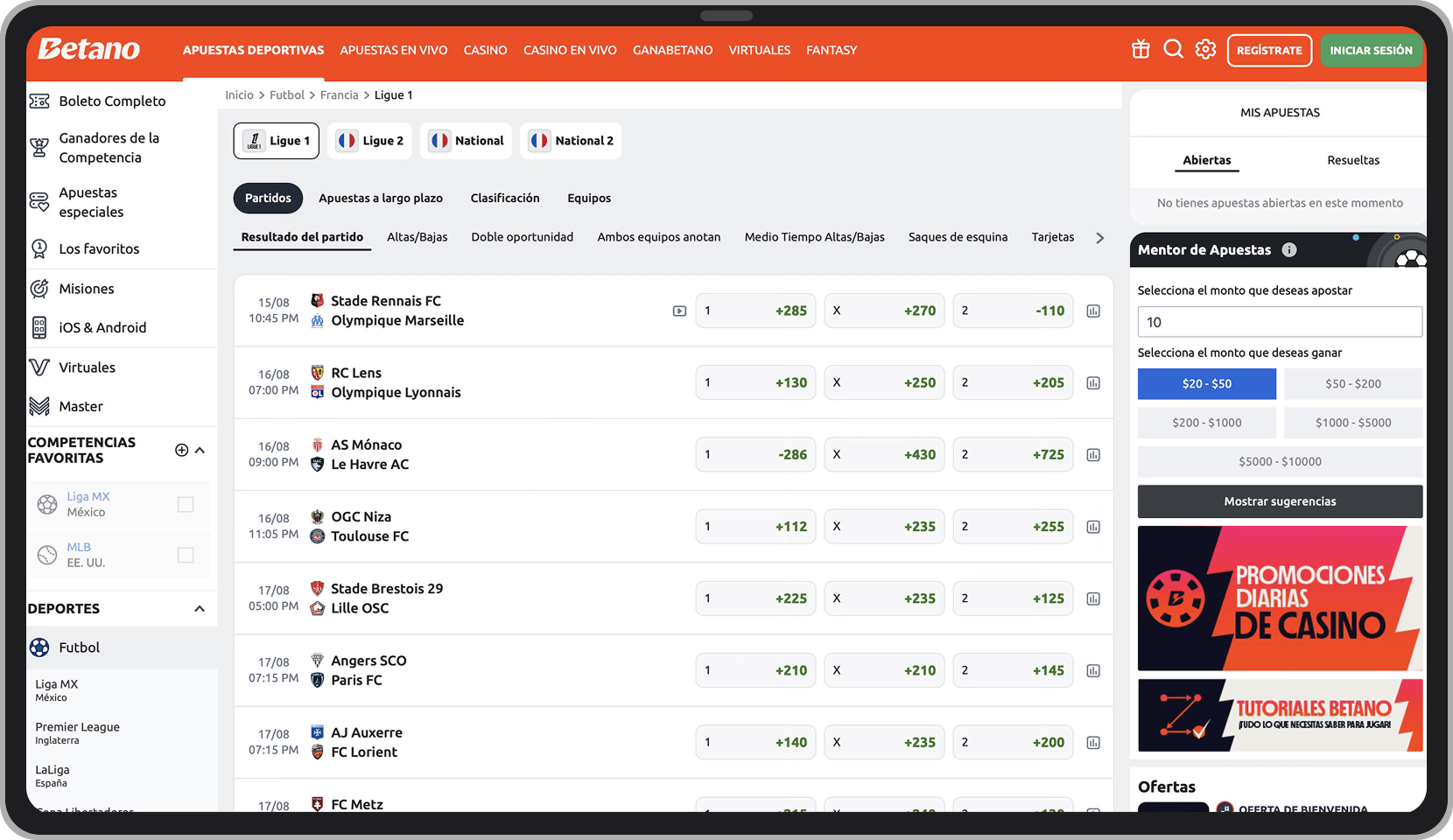Viewport: 1453px width, 840px height.
Task: Switch to Apuestas en Vivo in top menu
Action: pos(394,51)
